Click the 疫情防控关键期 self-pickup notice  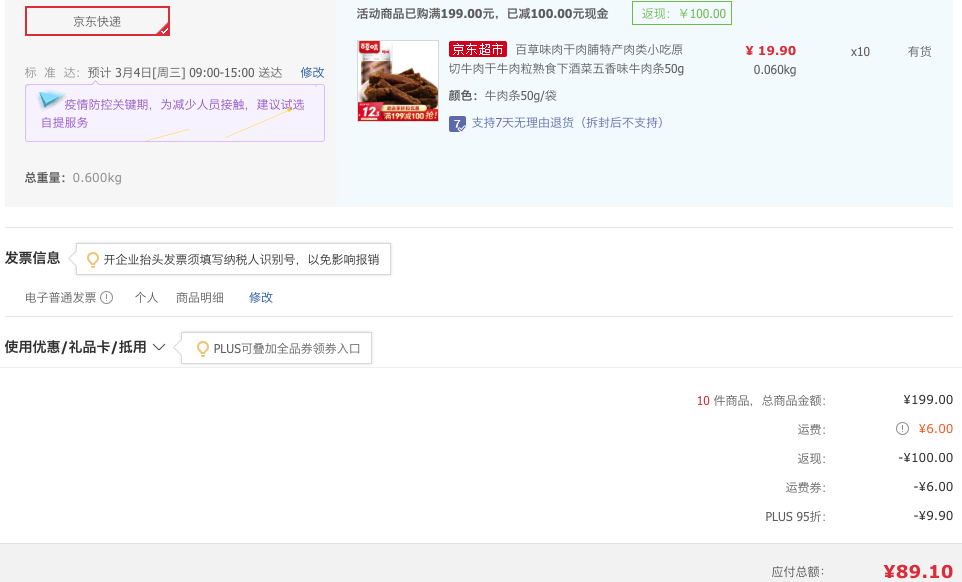click(x=175, y=113)
